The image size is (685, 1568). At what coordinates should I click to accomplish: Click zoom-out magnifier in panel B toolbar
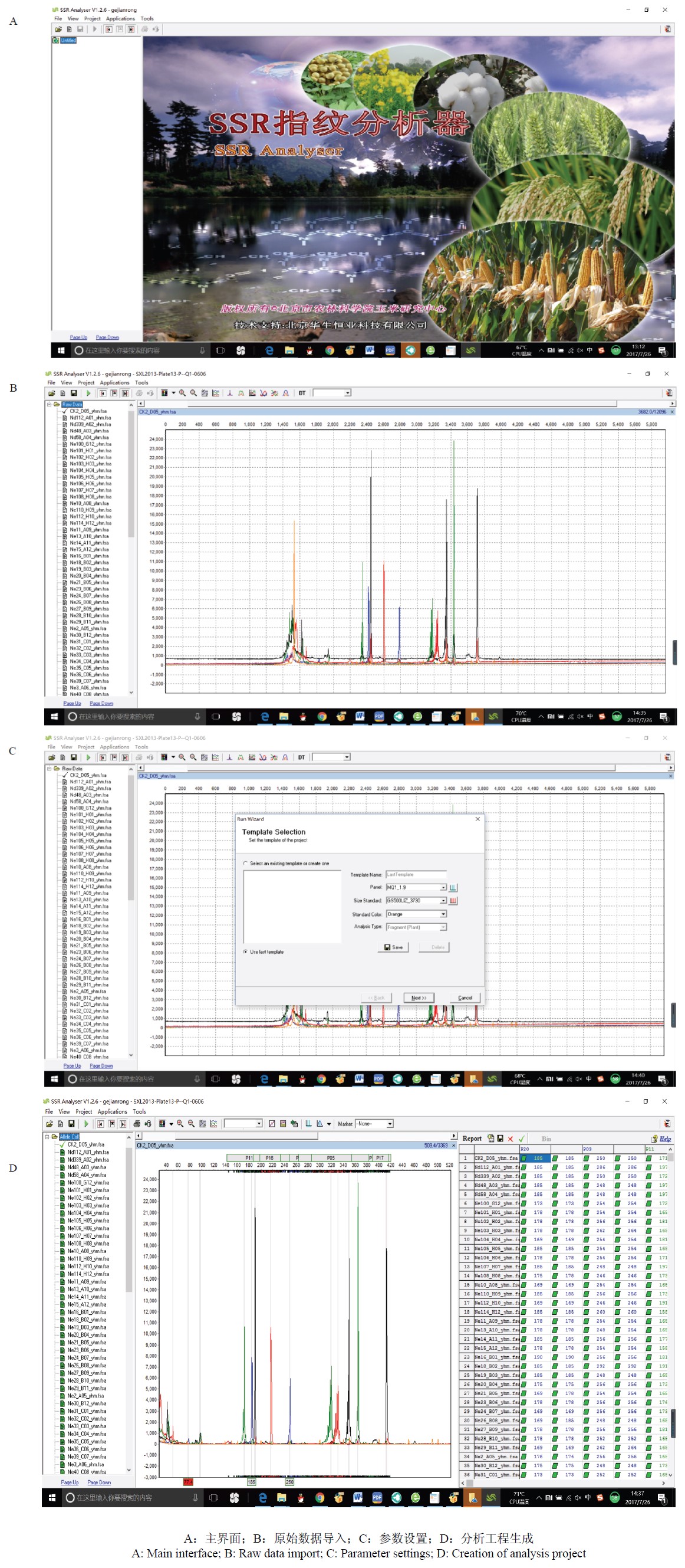pos(193,393)
